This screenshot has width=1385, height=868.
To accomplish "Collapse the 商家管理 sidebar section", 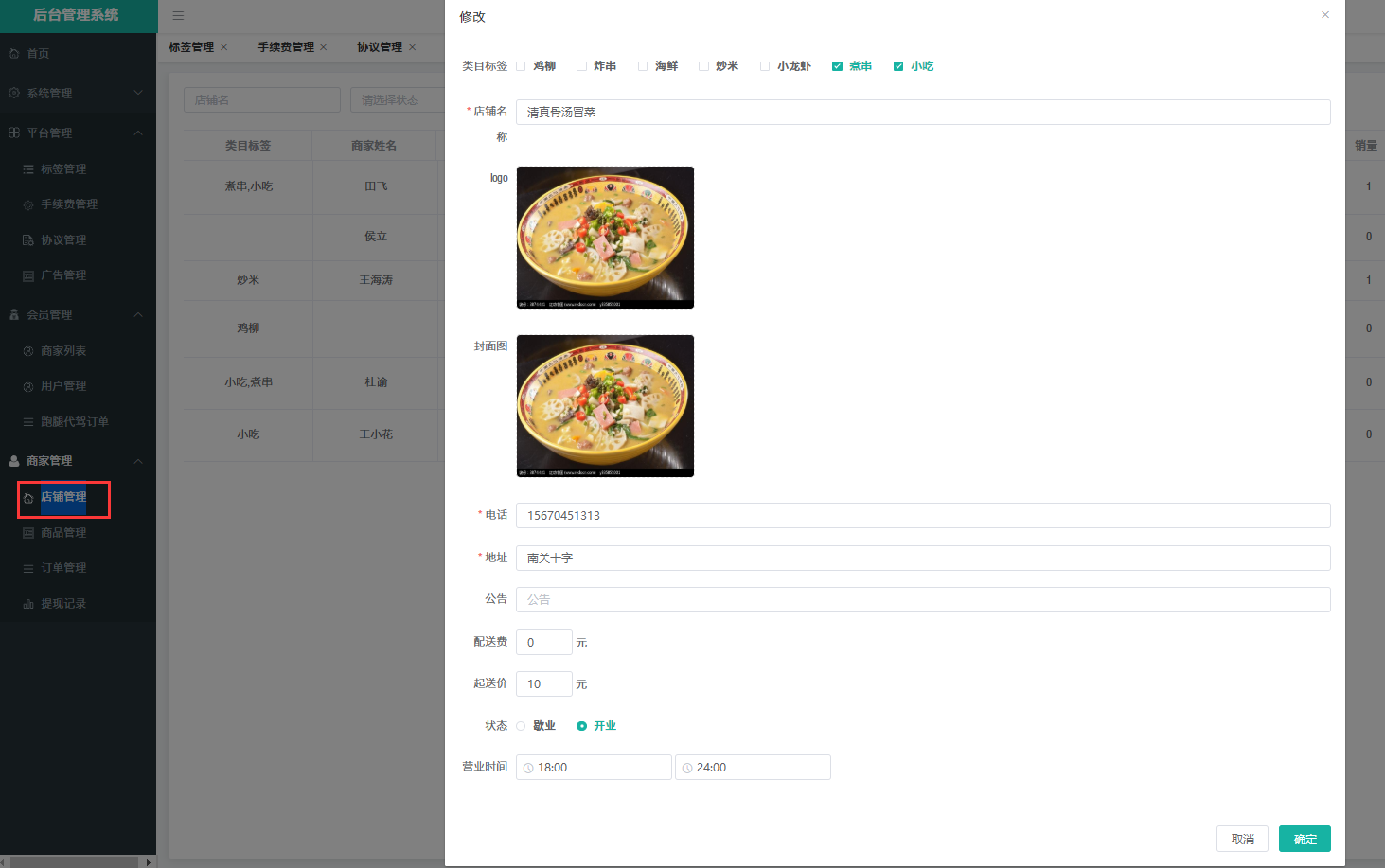I will 138,461.
